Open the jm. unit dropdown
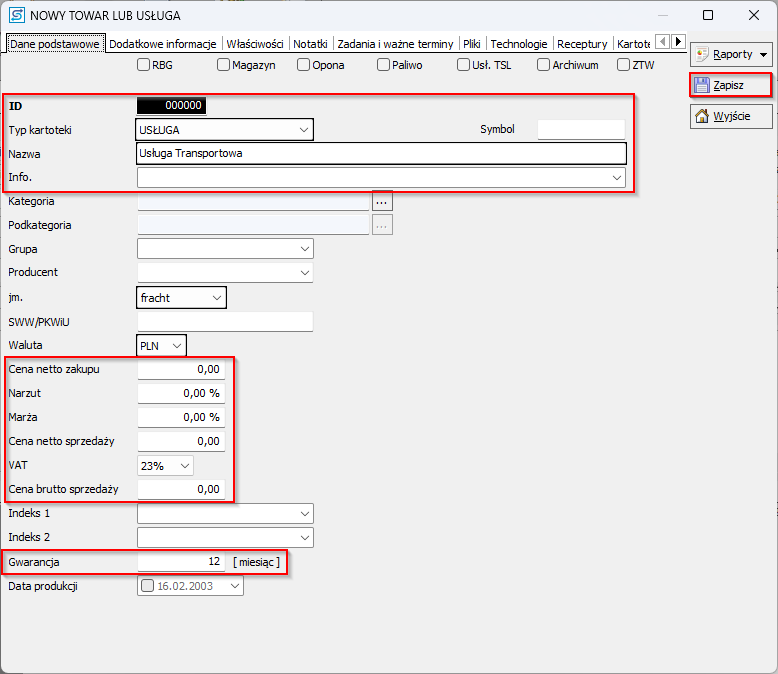Image resolution: width=778 pixels, height=674 pixels. pyautogui.click(x=216, y=297)
